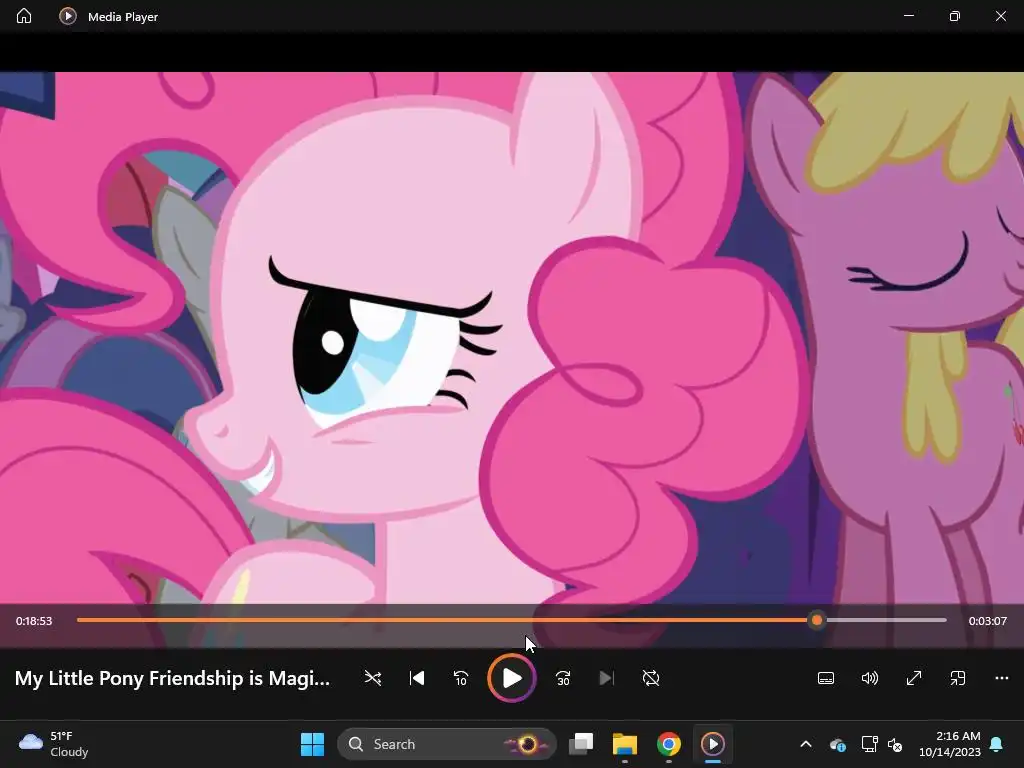Click remaining time 0:03:07
1024x768 pixels.
click(x=987, y=621)
